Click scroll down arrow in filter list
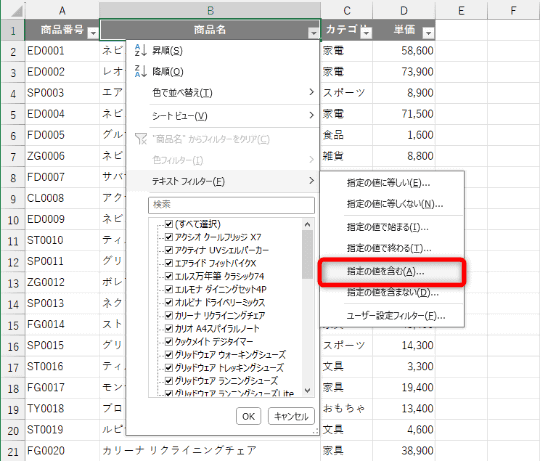 click(x=308, y=391)
